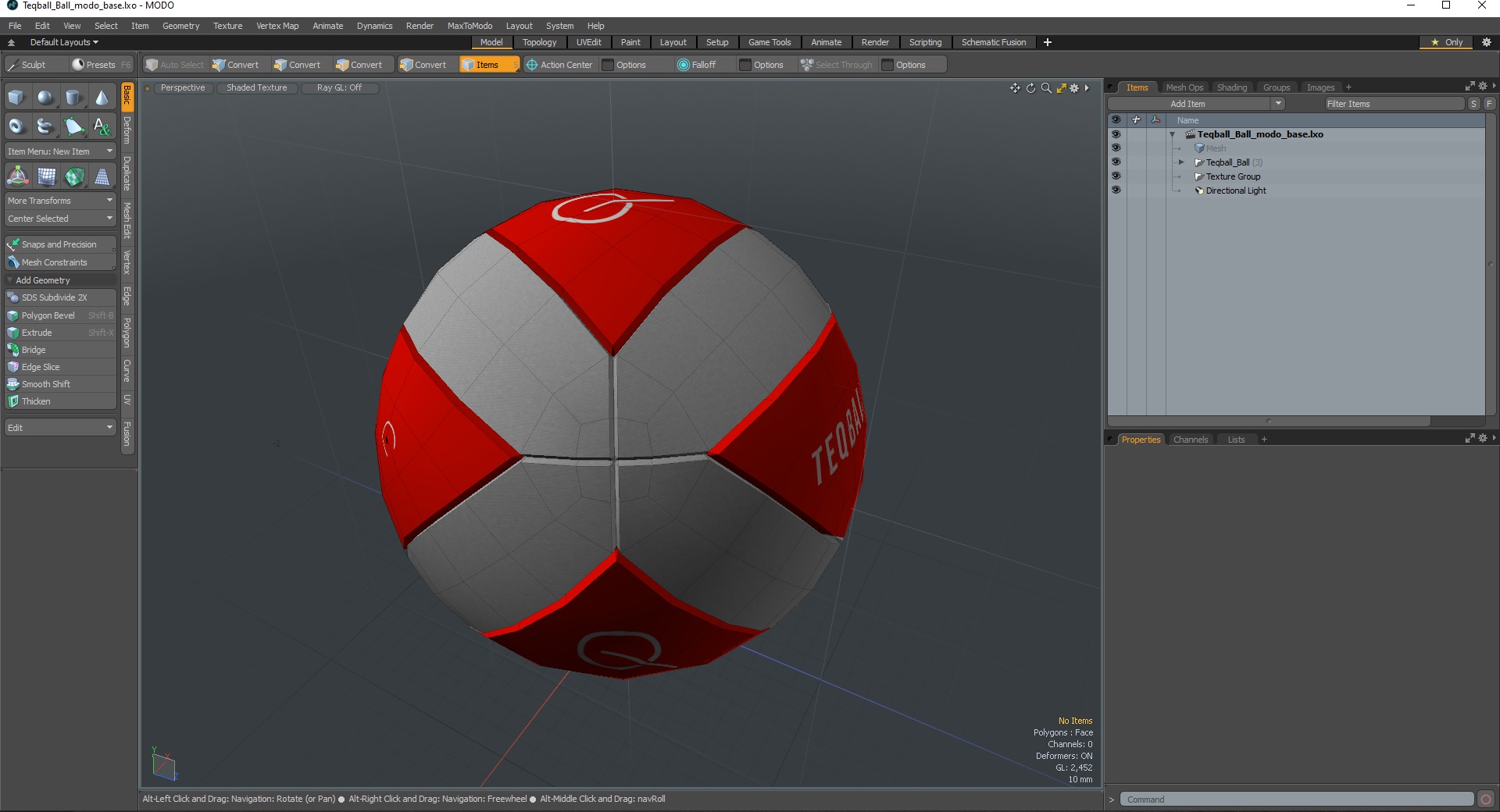Click the SDS Subdivide 2X tool
1500x812 pixels.
tap(60, 297)
